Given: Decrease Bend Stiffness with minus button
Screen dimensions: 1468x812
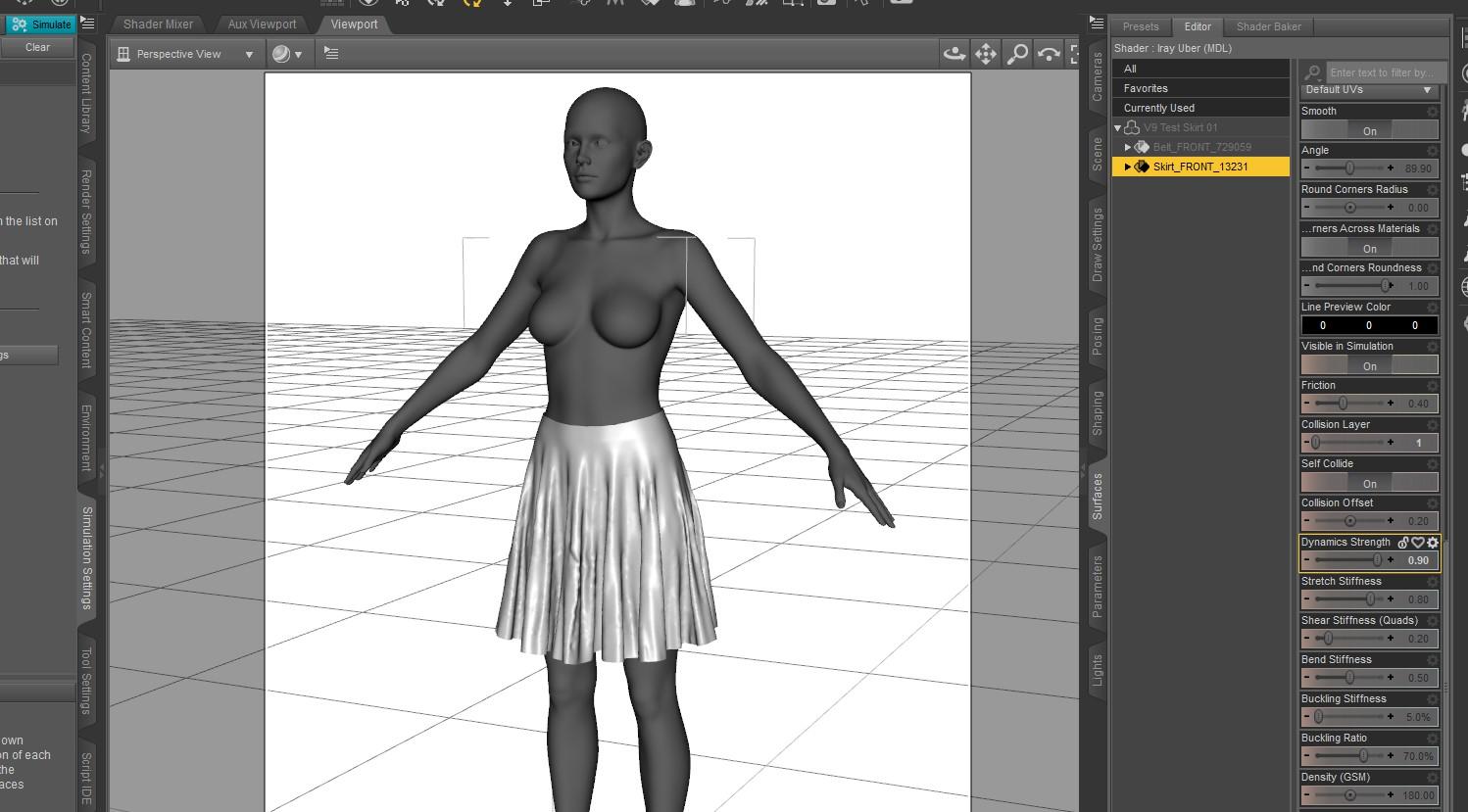Looking at the screenshot, I should [x=1306, y=678].
